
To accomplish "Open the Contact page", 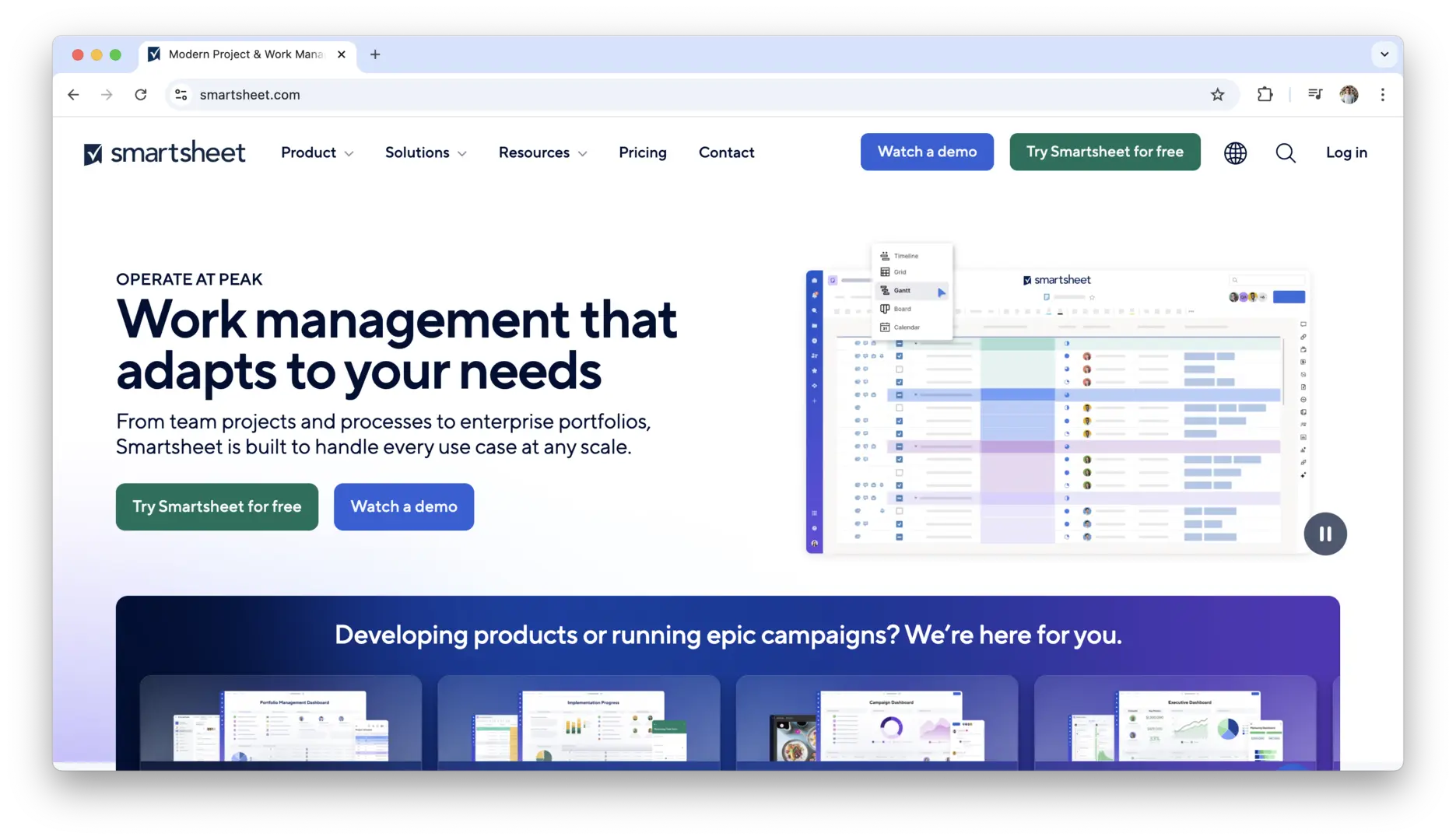I will 727,152.
